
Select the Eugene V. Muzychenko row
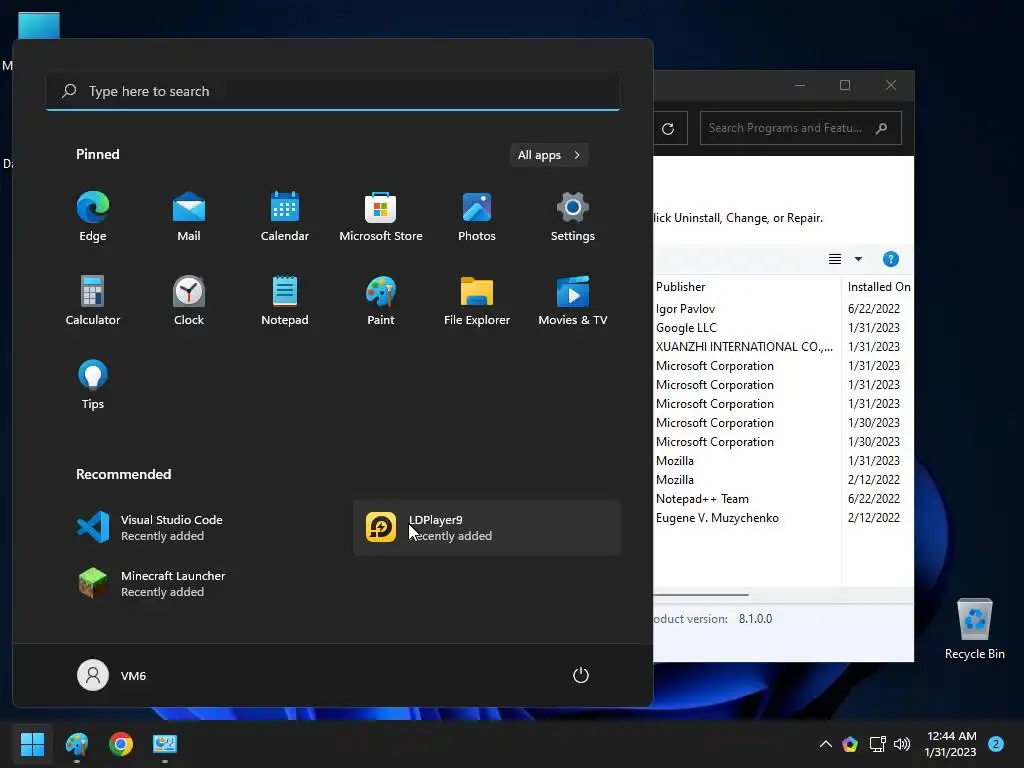784,518
